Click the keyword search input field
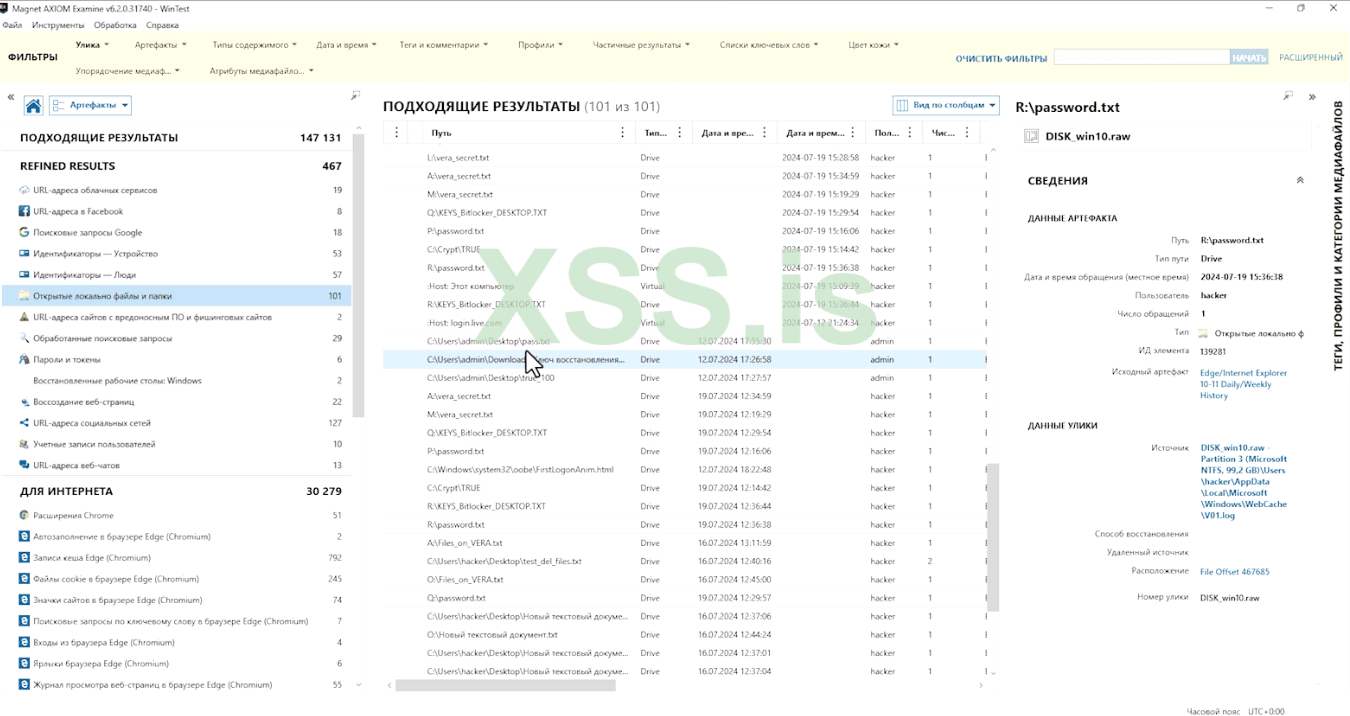1350x716 pixels. 1141,58
